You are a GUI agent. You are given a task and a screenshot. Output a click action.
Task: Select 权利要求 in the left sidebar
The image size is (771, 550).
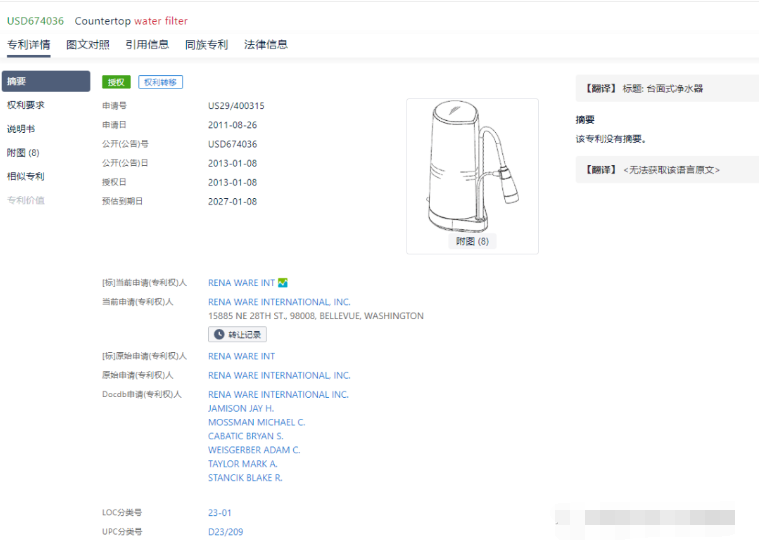click(26, 105)
